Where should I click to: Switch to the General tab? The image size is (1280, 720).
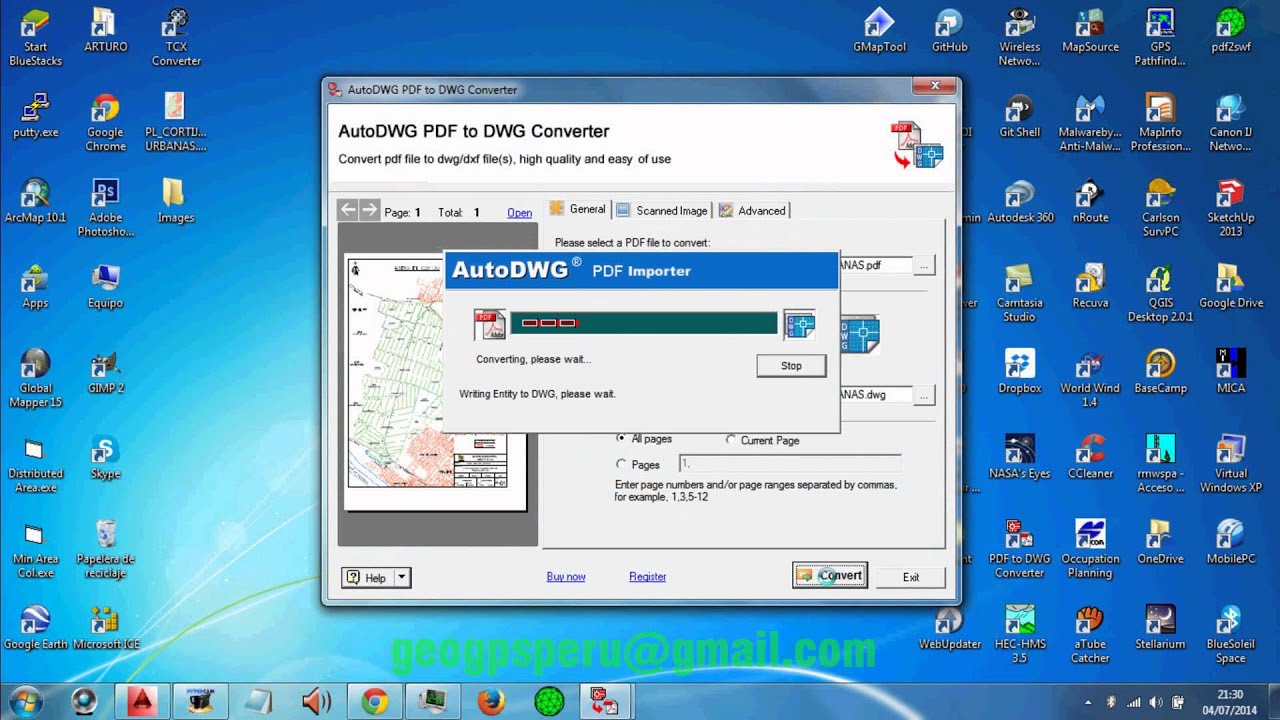tap(577, 210)
